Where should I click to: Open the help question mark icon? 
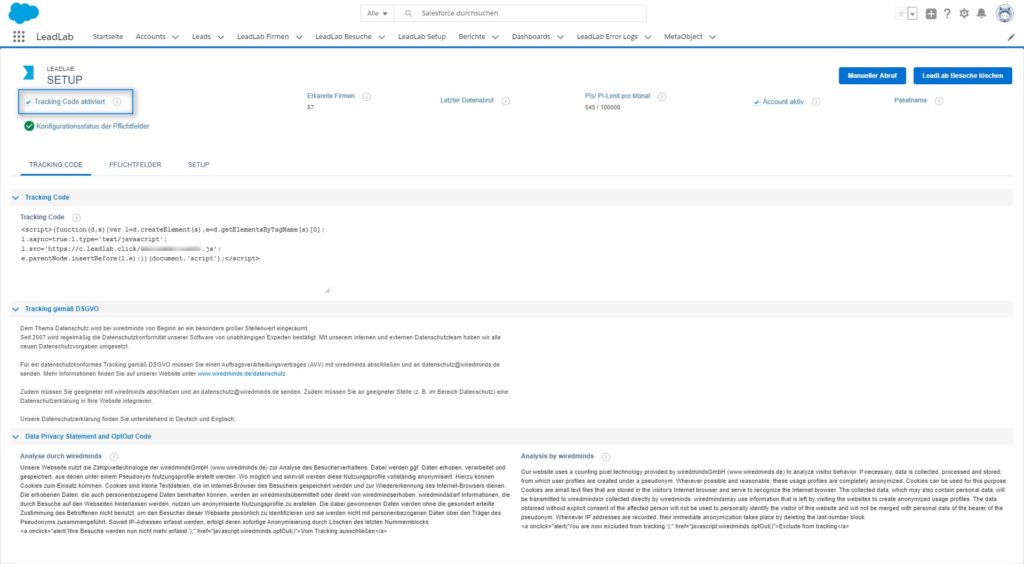[x=947, y=13]
